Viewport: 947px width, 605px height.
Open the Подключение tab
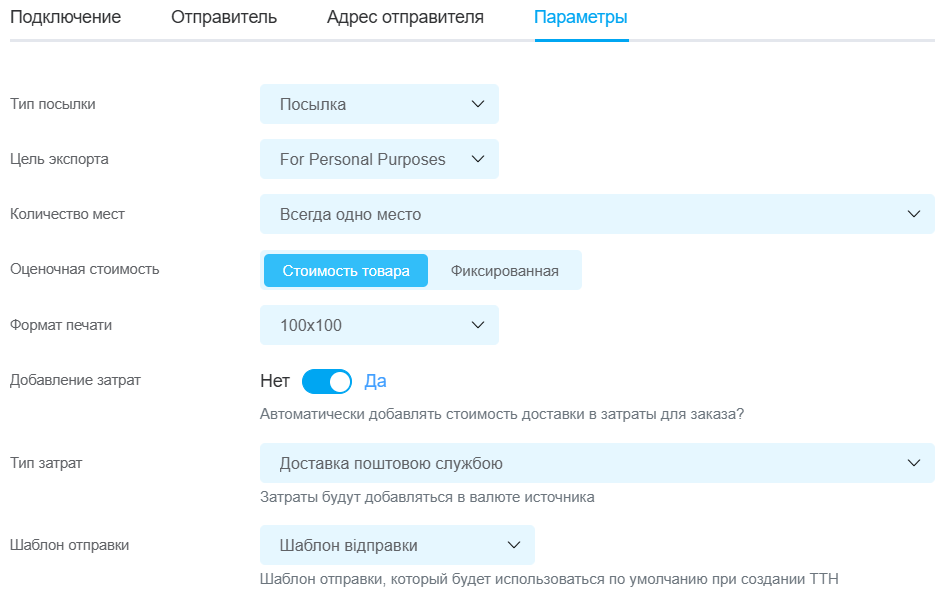[65, 17]
